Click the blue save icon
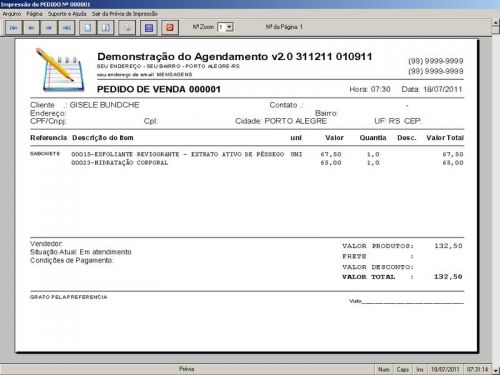 click(149, 28)
